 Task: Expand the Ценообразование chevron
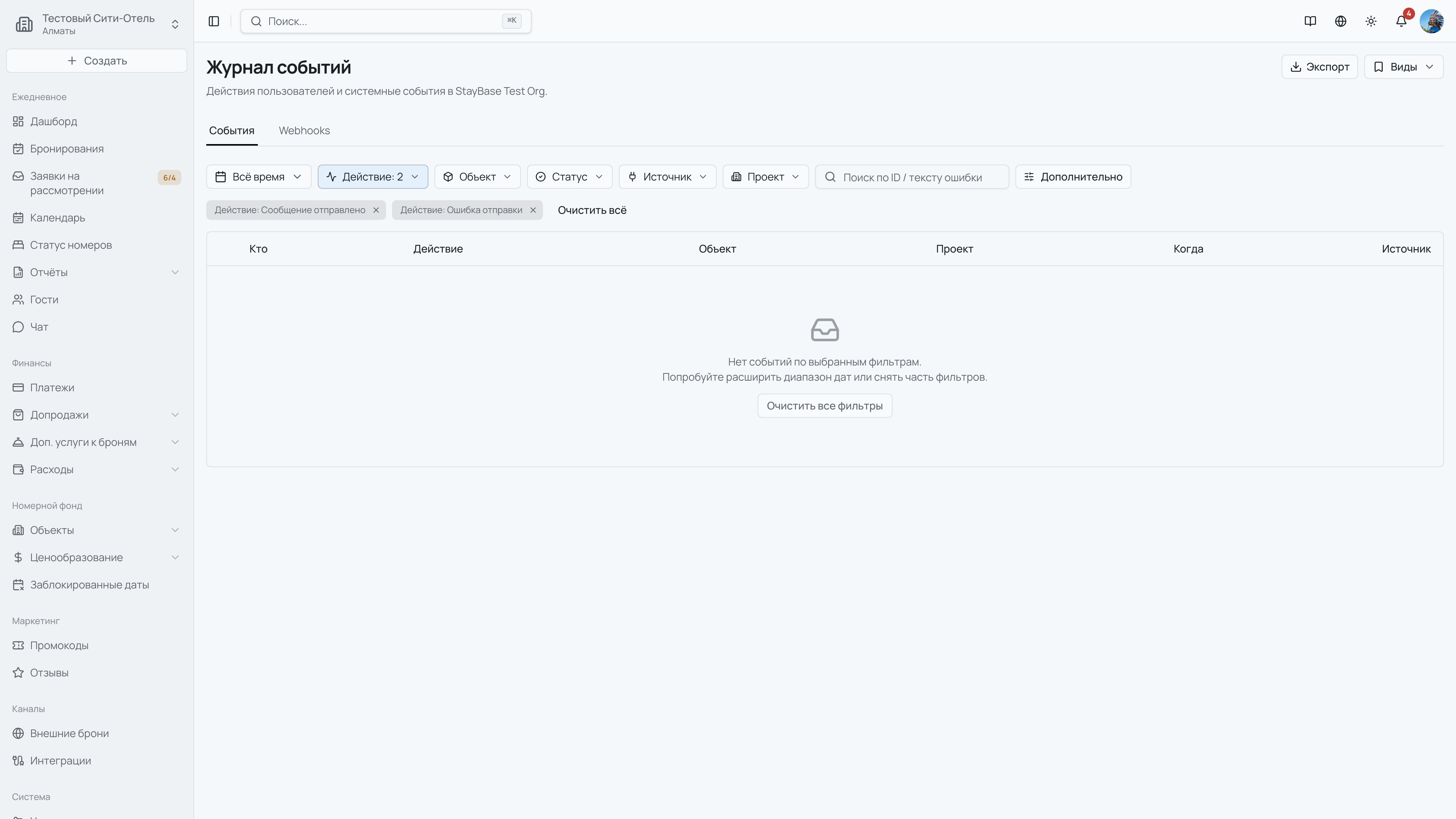point(175,557)
